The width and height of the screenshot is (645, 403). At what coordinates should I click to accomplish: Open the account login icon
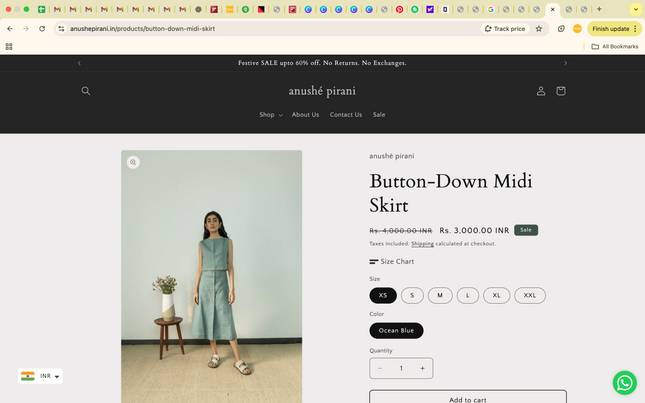click(541, 91)
